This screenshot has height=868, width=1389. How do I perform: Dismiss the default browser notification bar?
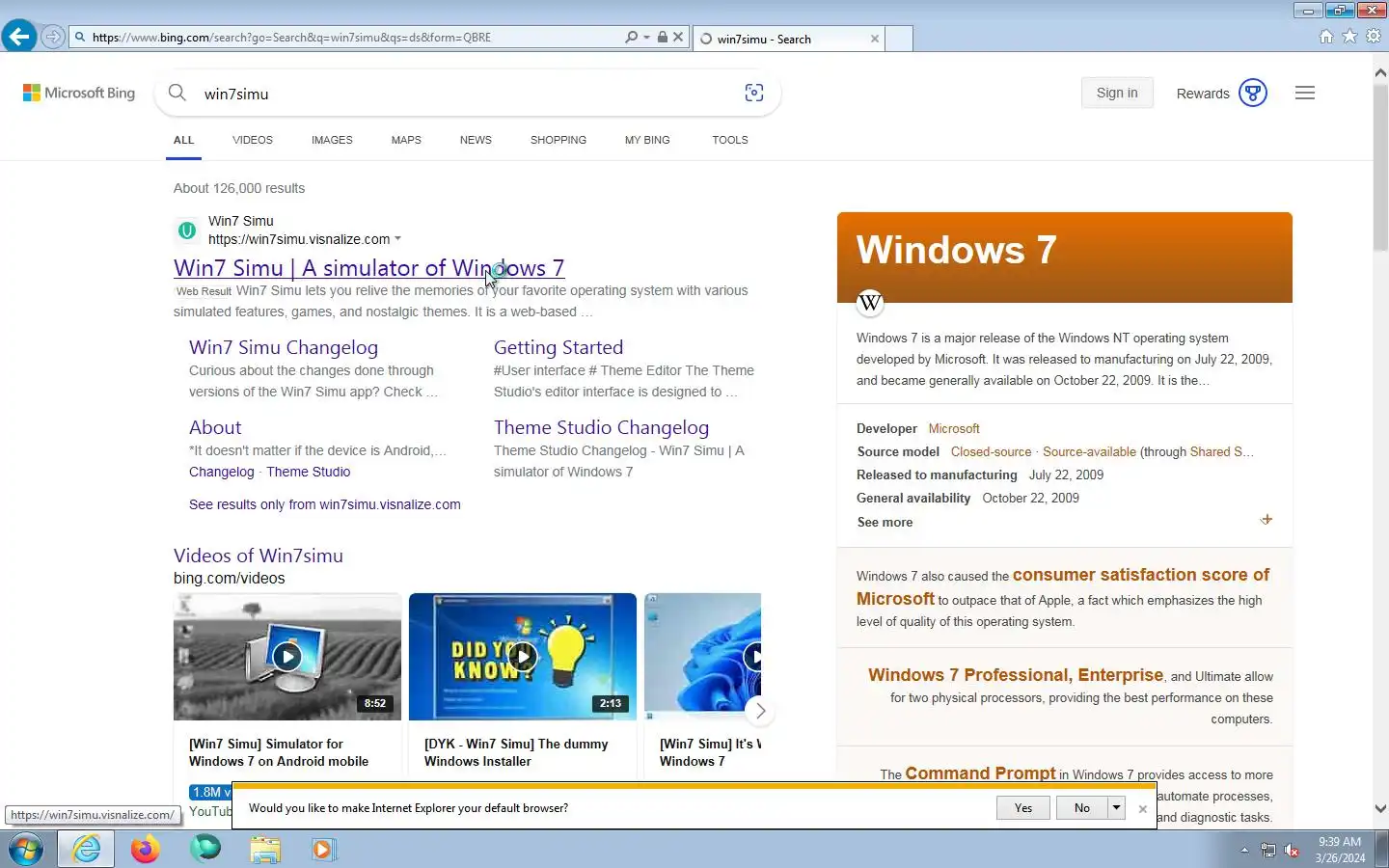tap(1143, 809)
